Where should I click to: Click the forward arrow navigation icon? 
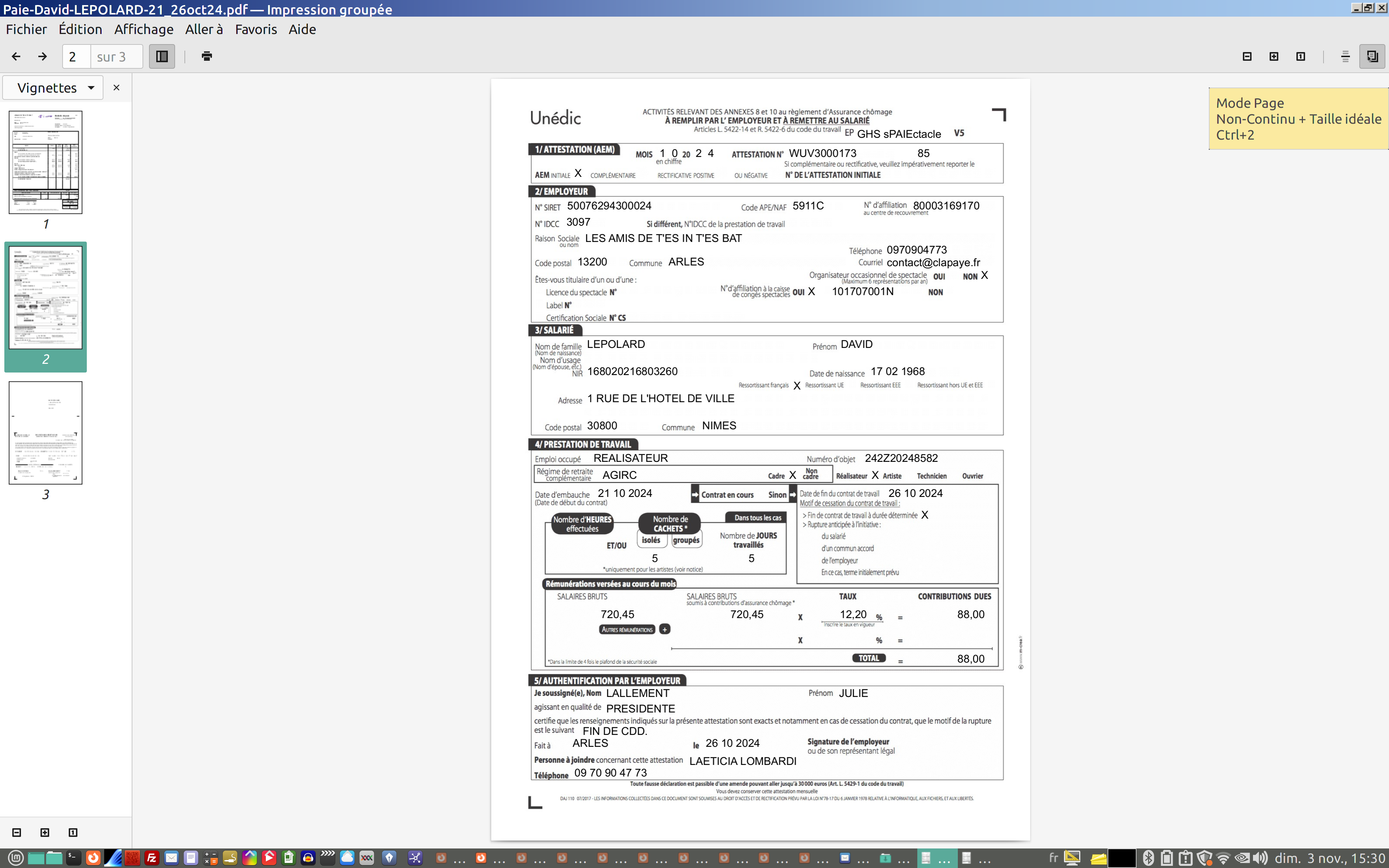coord(42,56)
